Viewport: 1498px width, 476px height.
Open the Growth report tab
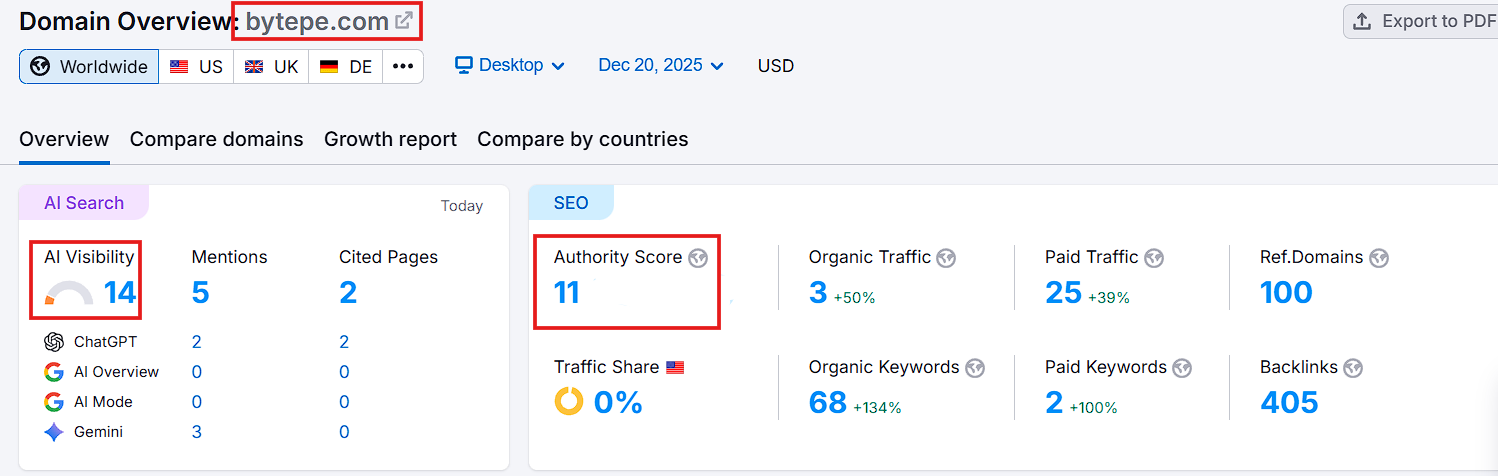pos(390,139)
